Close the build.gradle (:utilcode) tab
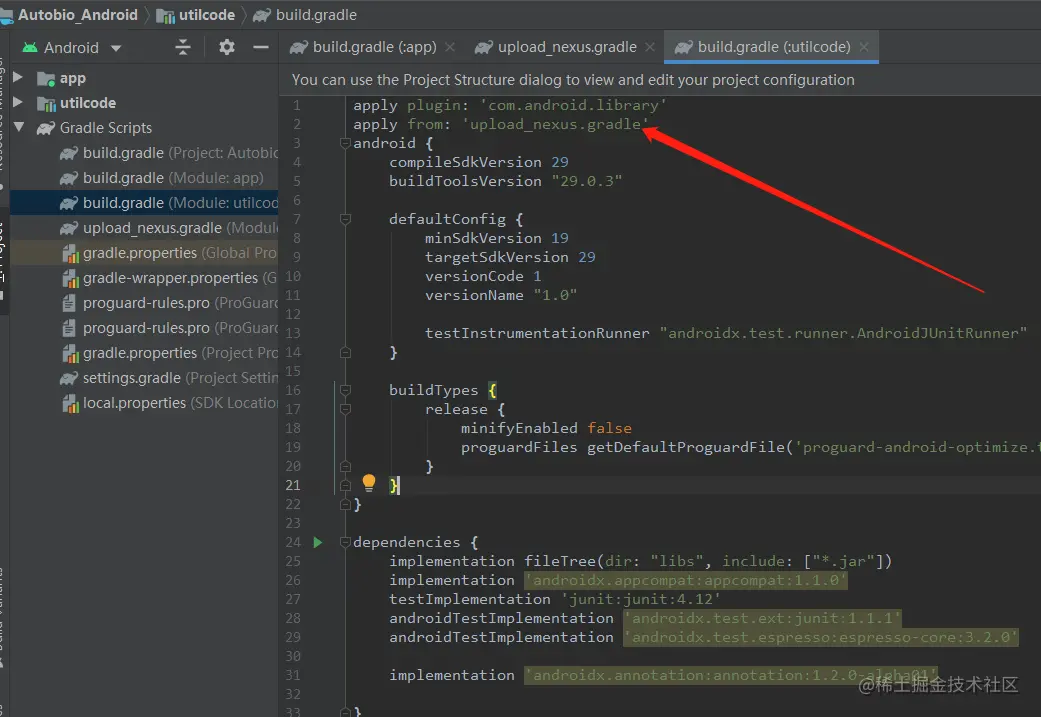The width and height of the screenshot is (1041, 717). click(x=864, y=47)
